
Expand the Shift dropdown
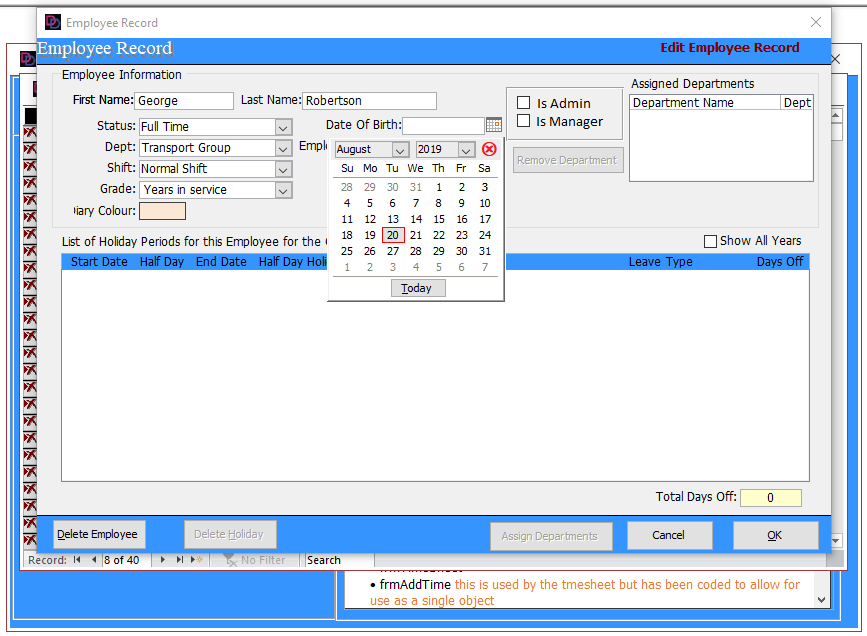click(283, 169)
